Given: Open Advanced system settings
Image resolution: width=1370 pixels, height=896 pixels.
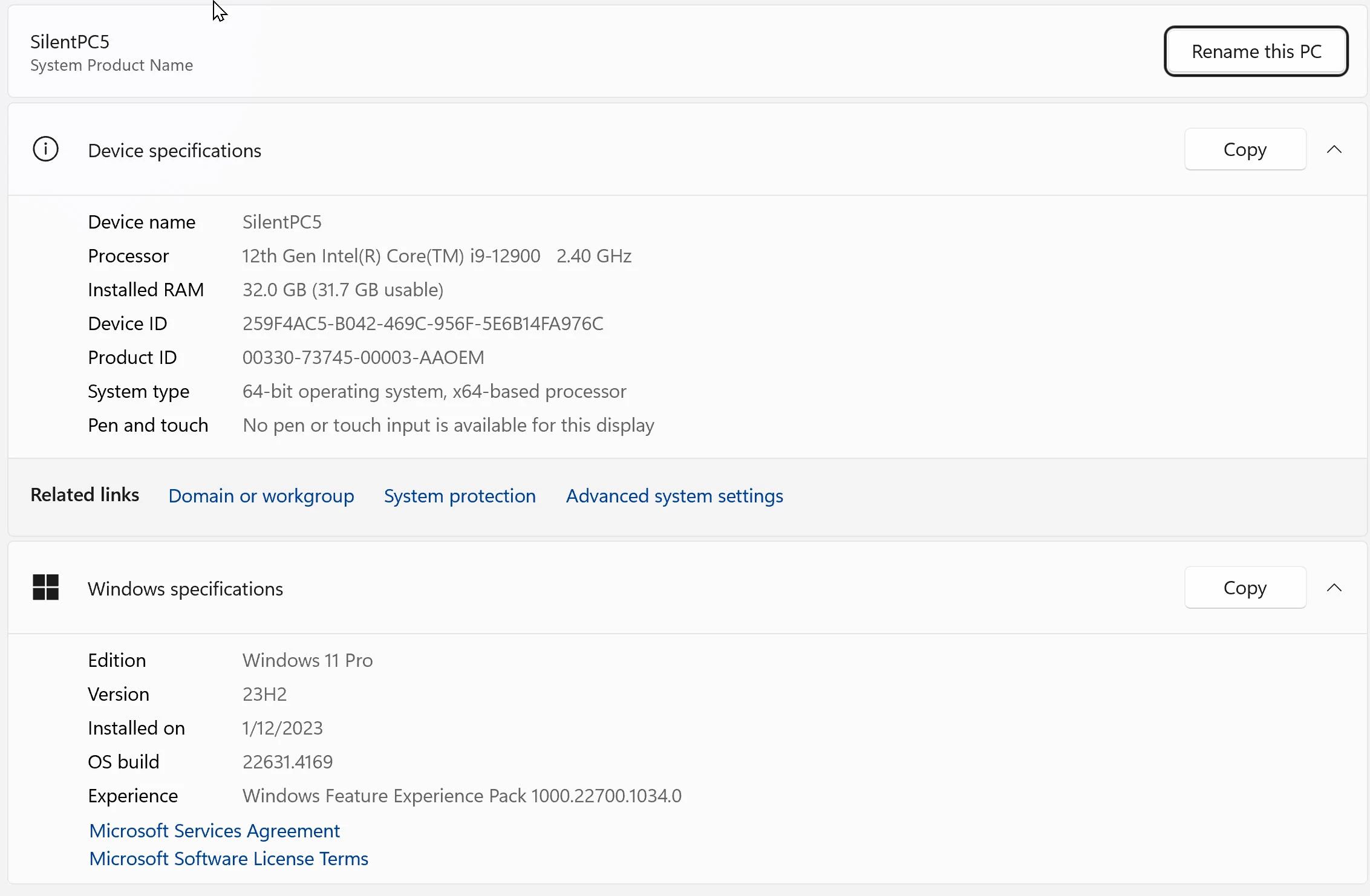Looking at the screenshot, I should coord(674,496).
